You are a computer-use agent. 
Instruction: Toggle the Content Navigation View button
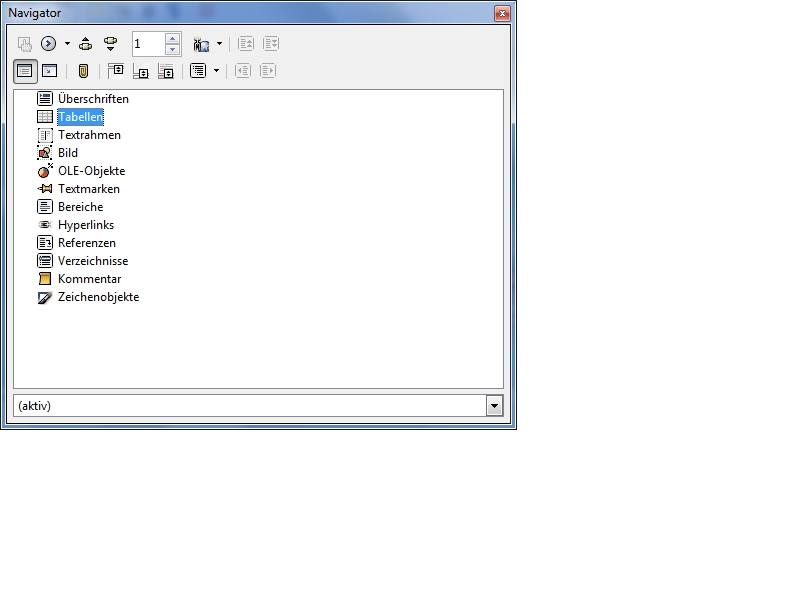coord(49,71)
